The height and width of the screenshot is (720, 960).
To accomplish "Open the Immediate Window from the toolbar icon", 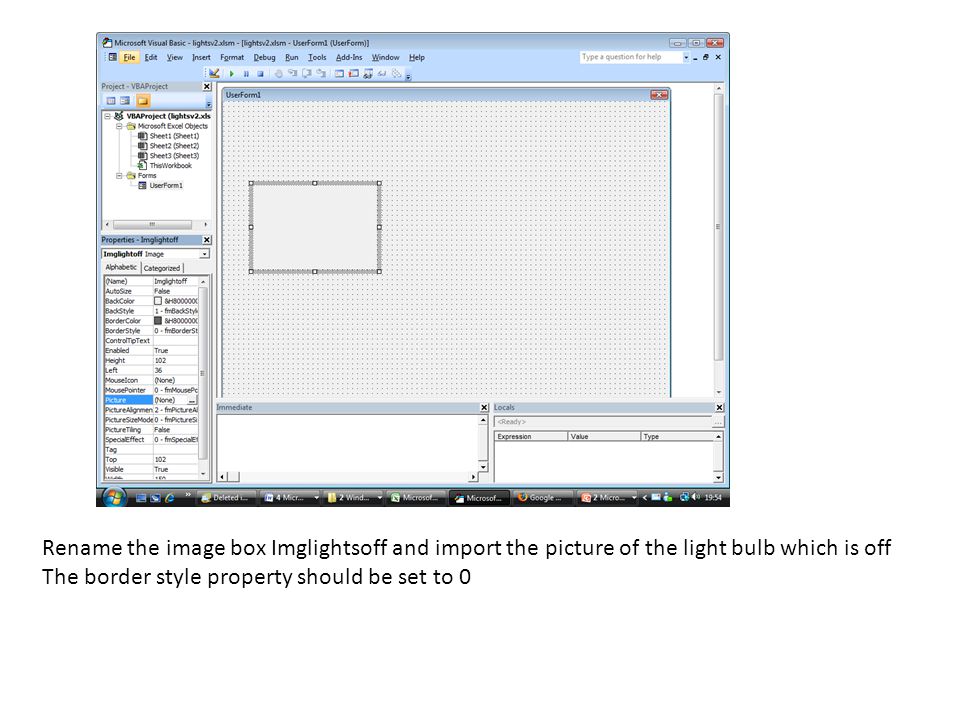I will [x=353, y=73].
